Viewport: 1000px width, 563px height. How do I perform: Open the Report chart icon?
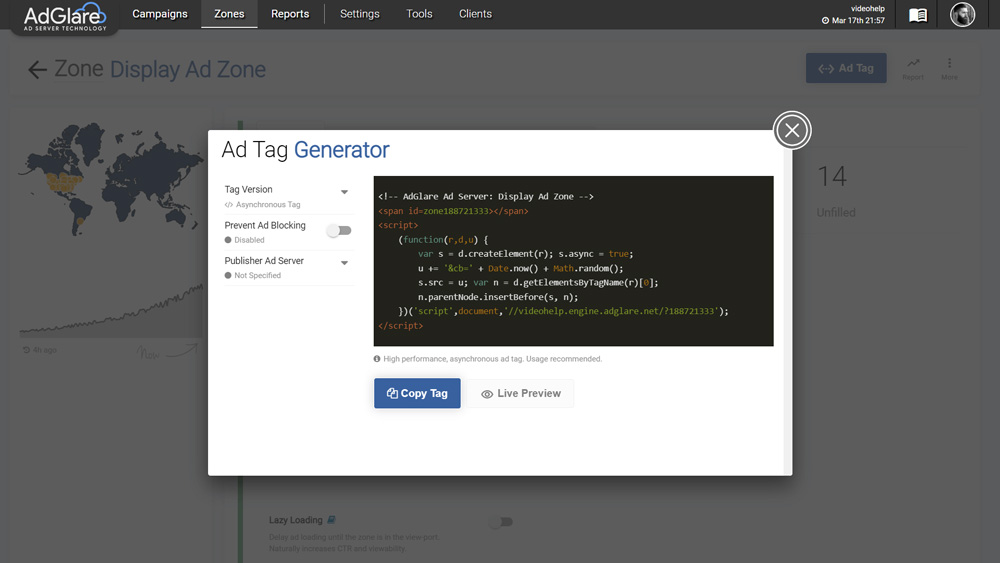(913, 68)
